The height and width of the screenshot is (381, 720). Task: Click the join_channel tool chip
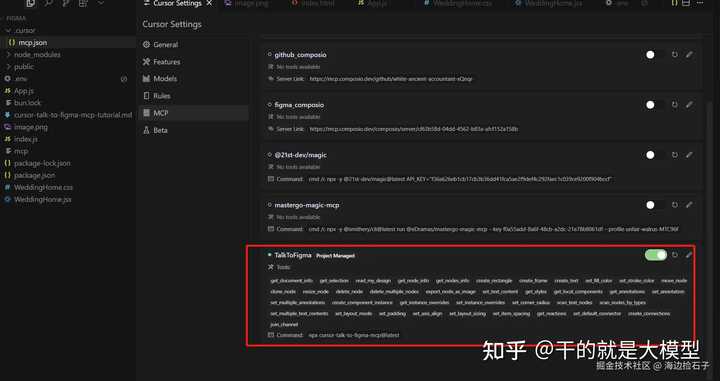point(284,324)
